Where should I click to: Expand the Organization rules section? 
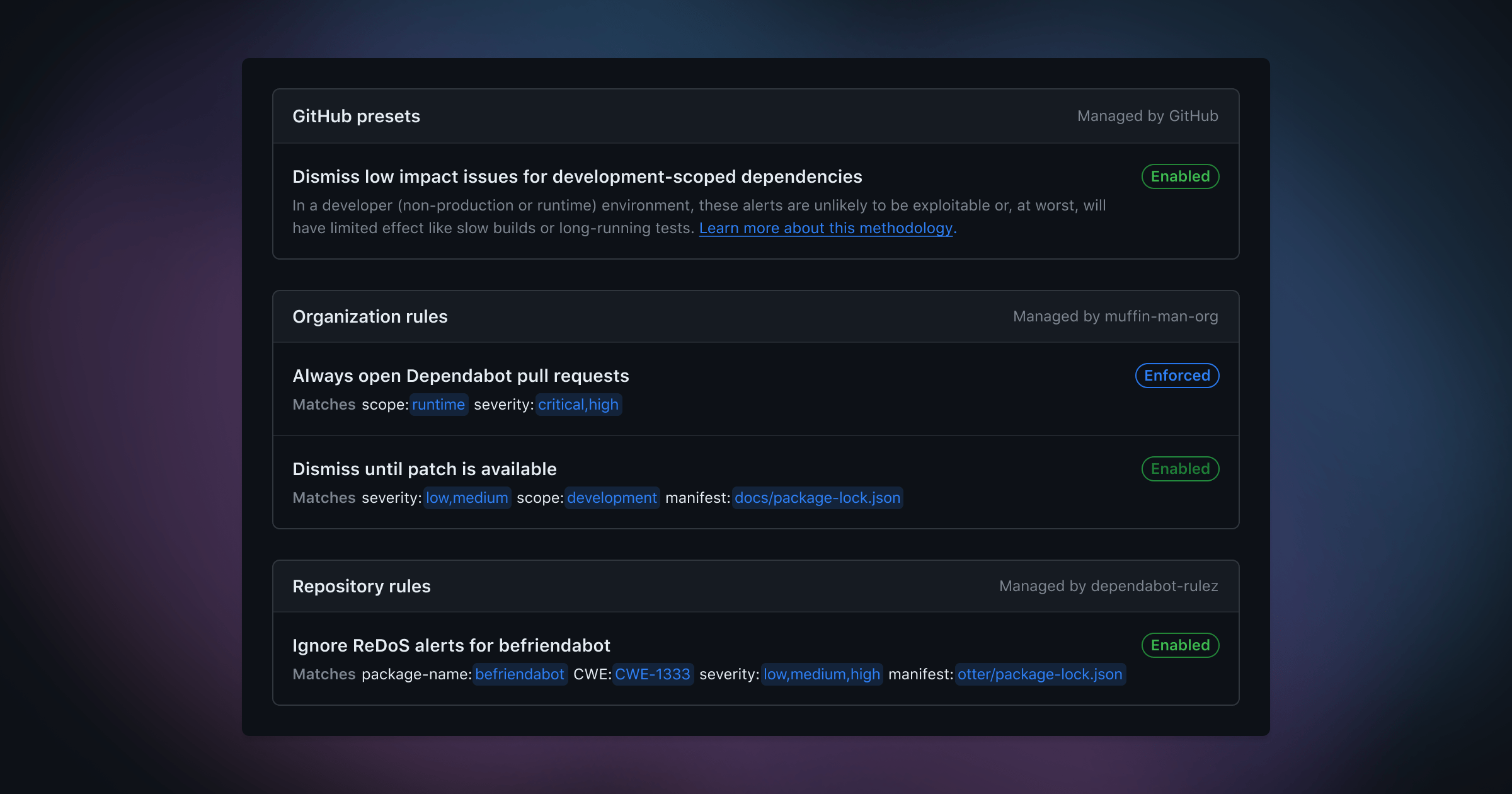pos(370,316)
